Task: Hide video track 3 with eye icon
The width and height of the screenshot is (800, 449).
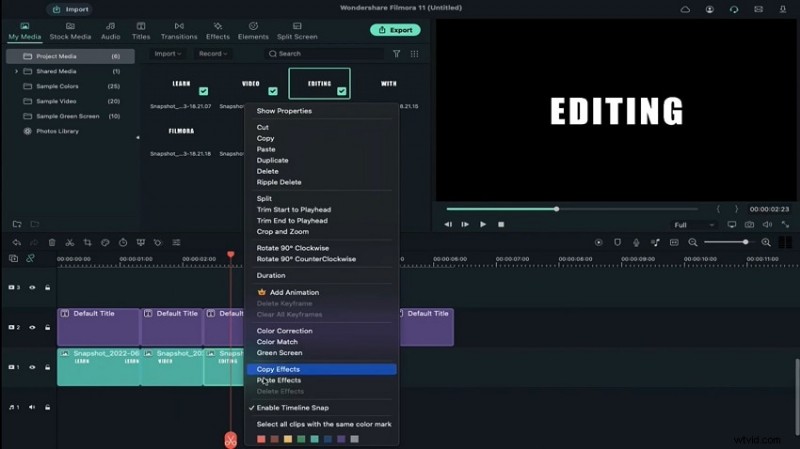Action: click(32, 288)
